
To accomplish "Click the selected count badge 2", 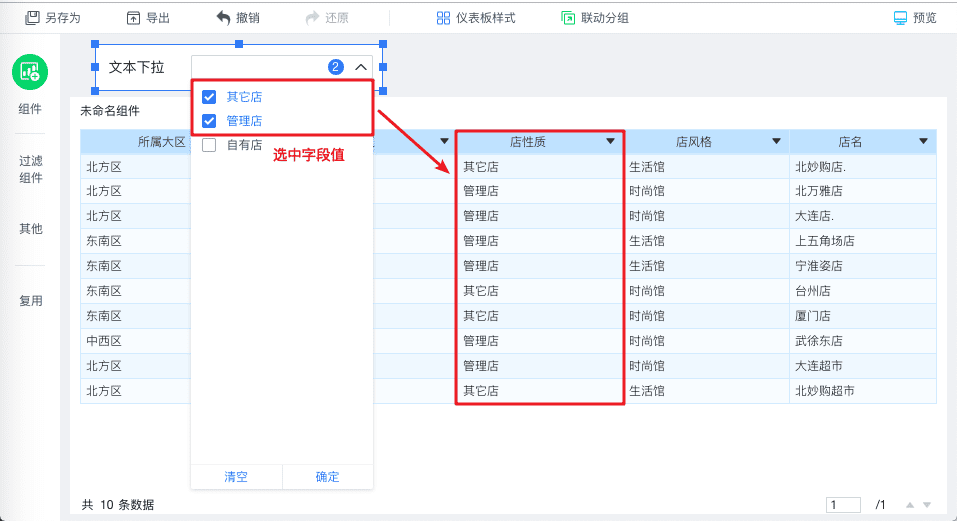I will (336, 67).
